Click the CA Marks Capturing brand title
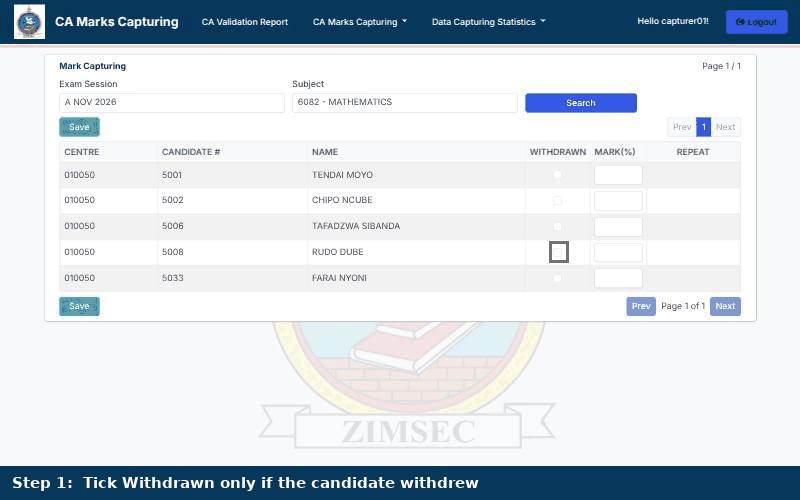This screenshot has height=500, width=800. tap(117, 22)
